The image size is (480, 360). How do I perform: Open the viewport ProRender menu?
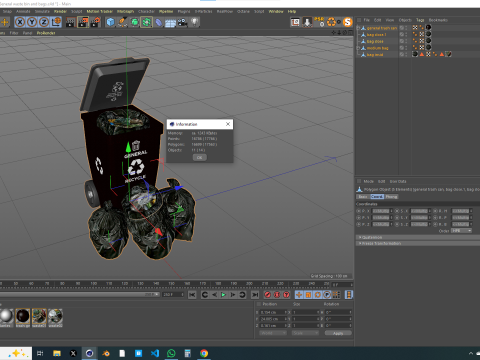click(46, 33)
